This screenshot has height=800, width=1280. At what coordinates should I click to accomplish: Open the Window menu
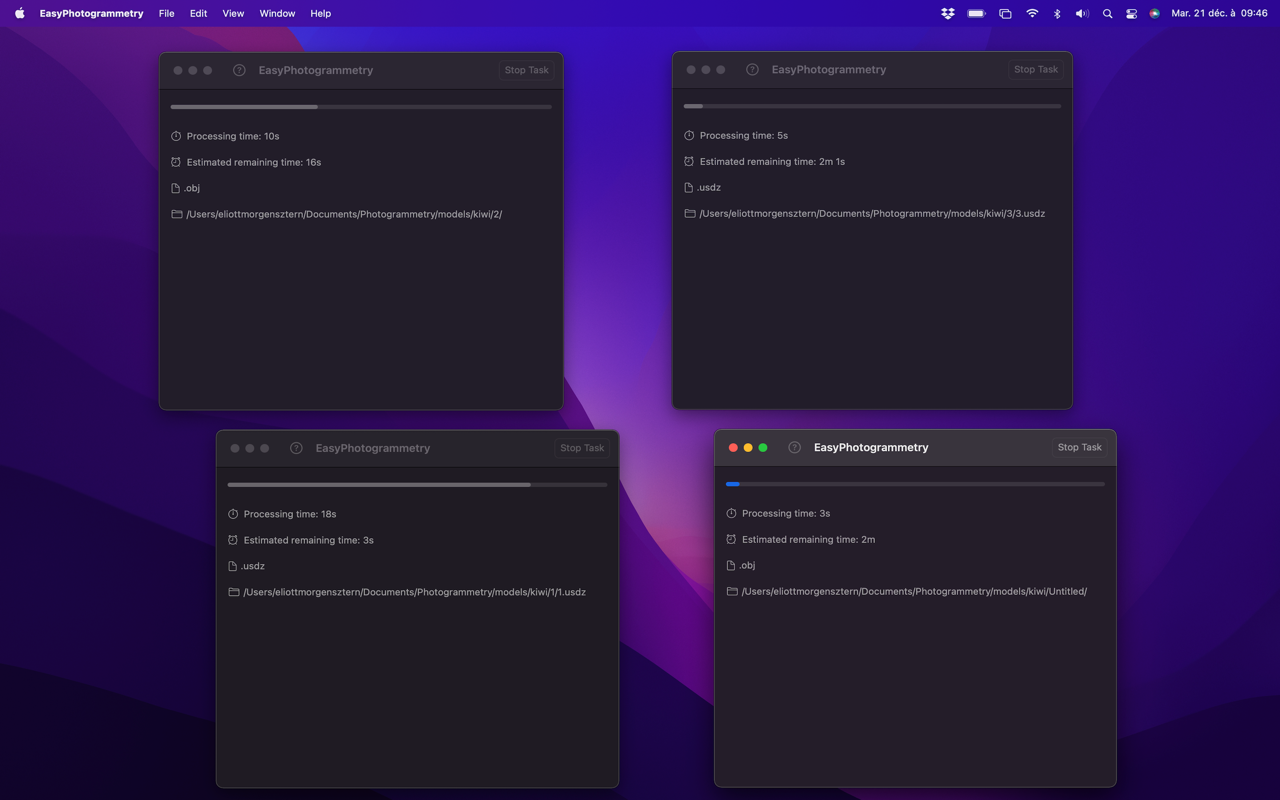(277, 14)
